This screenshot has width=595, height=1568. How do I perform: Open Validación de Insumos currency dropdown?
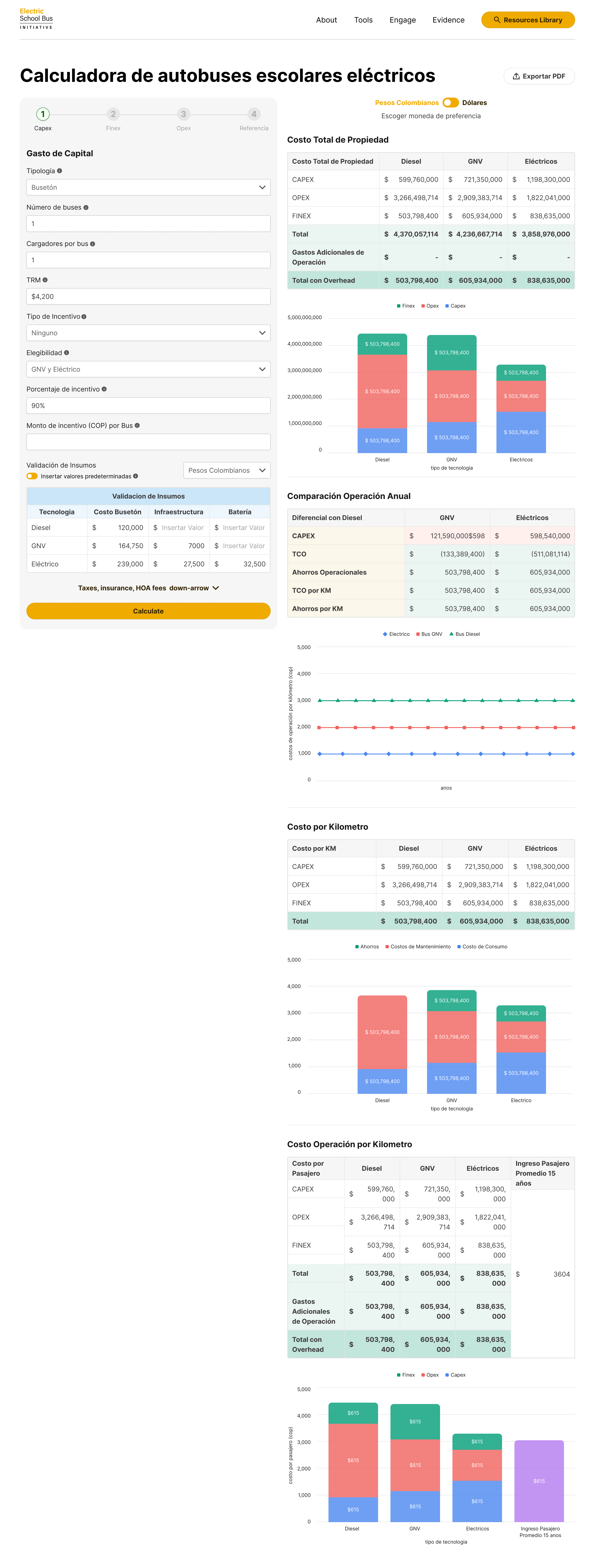coord(227,470)
